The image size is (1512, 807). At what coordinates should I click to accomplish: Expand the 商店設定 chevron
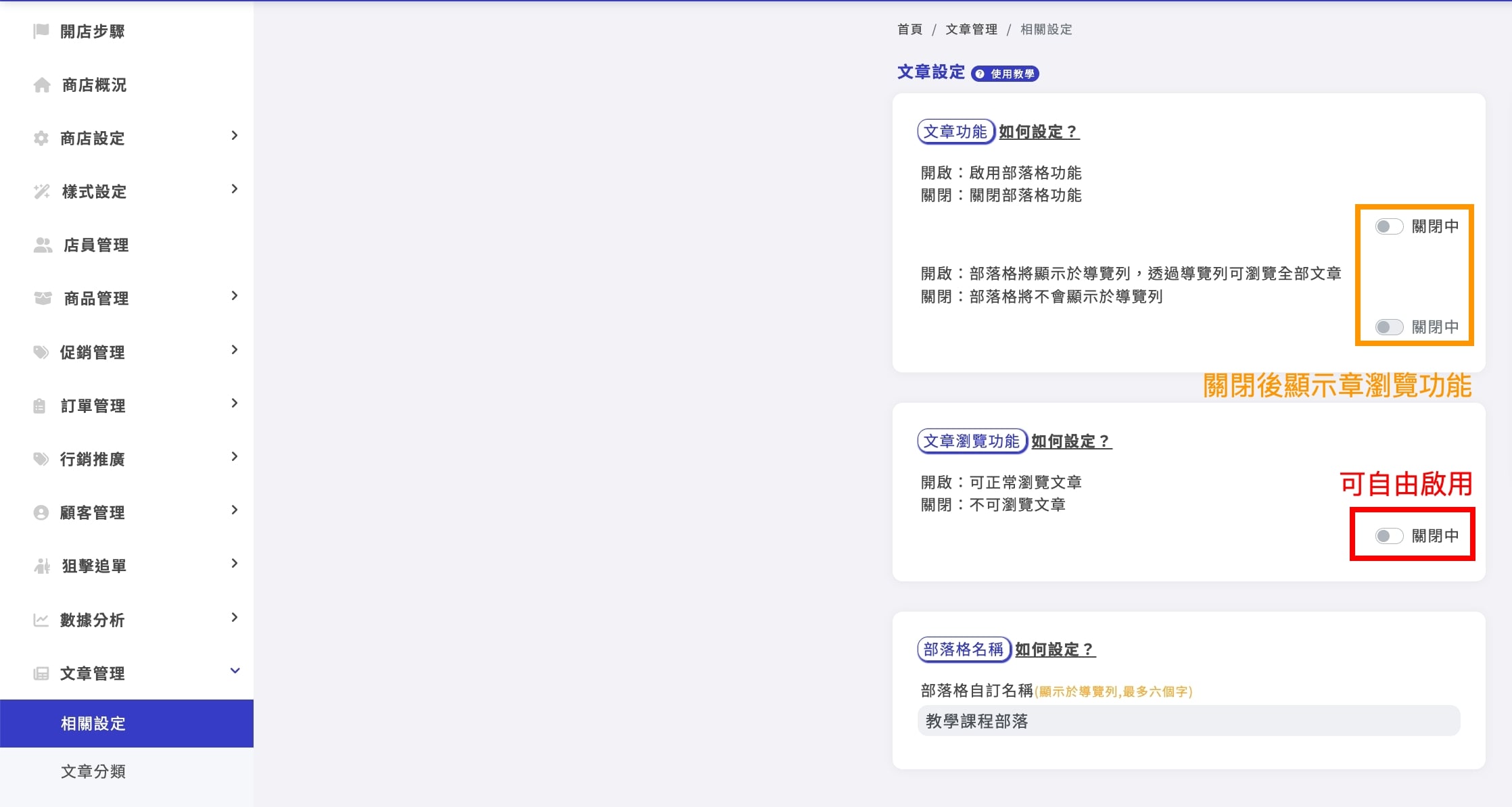pos(235,136)
